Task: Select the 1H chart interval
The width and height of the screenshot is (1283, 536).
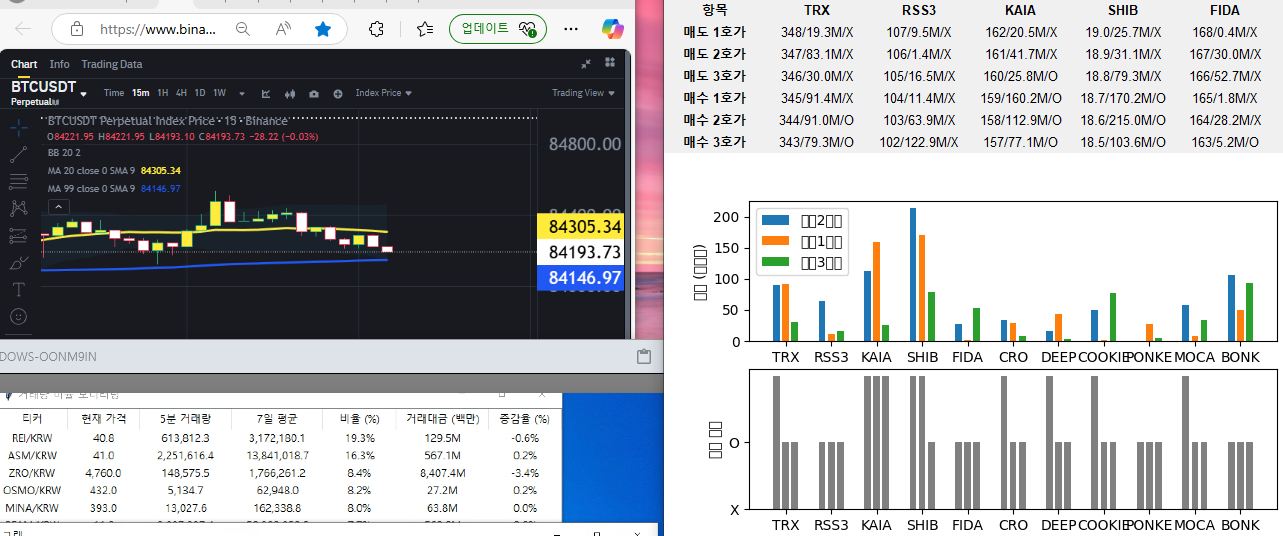Action: click(x=163, y=93)
